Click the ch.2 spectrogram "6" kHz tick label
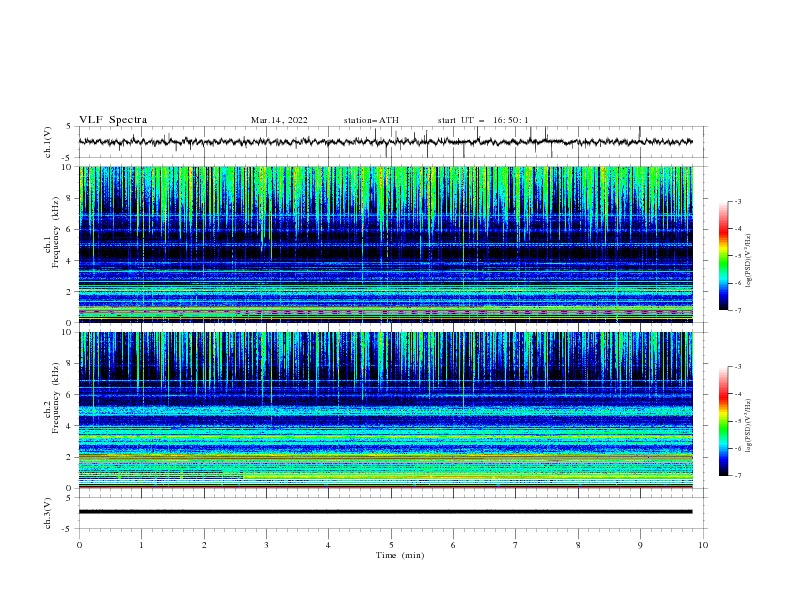792x612 pixels. tap(71, 395)
